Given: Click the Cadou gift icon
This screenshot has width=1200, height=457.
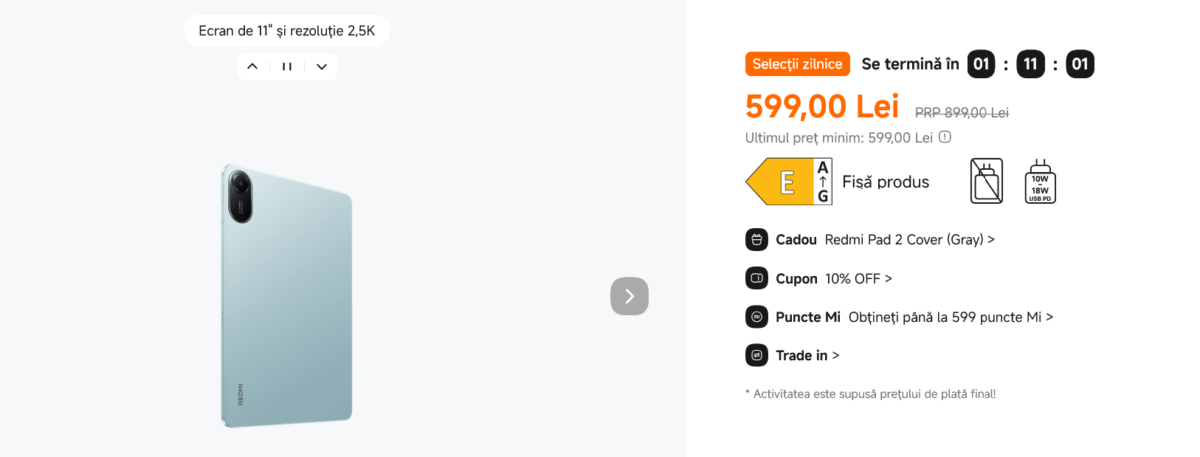Looking at the screenshot, I should [x=756, y=240].
